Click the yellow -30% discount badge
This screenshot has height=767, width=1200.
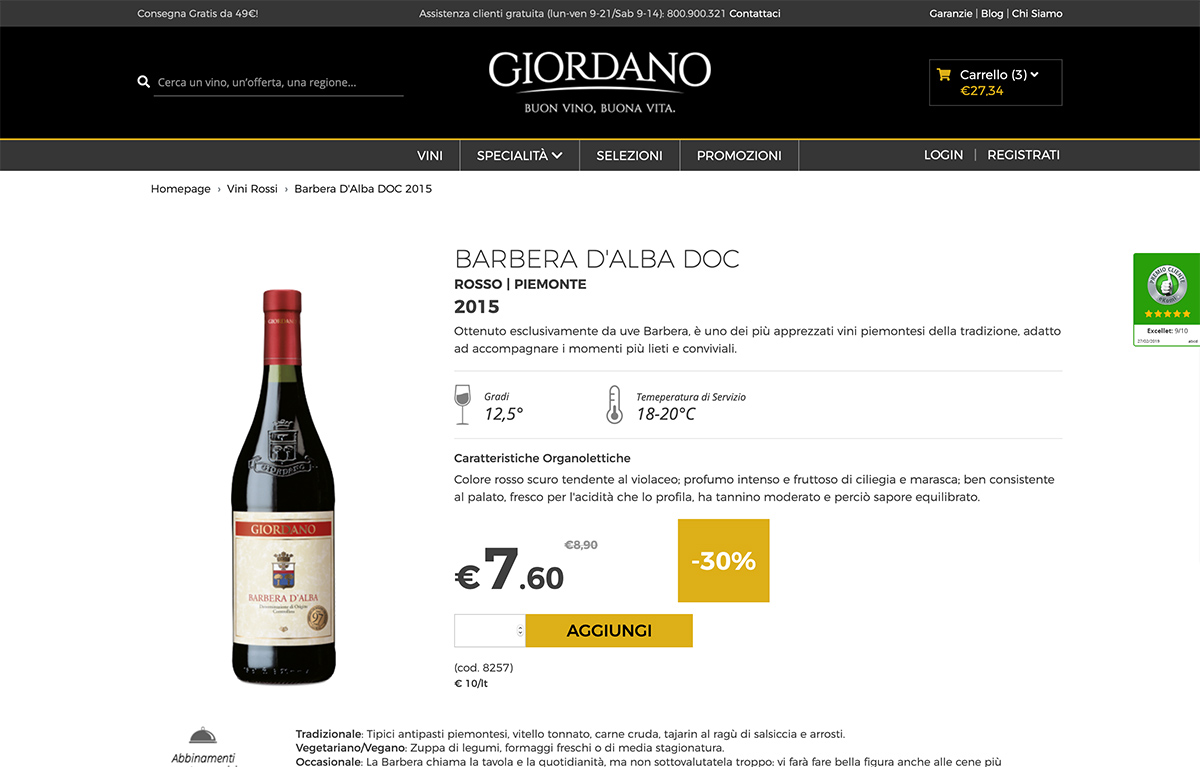tap(723, 561)
